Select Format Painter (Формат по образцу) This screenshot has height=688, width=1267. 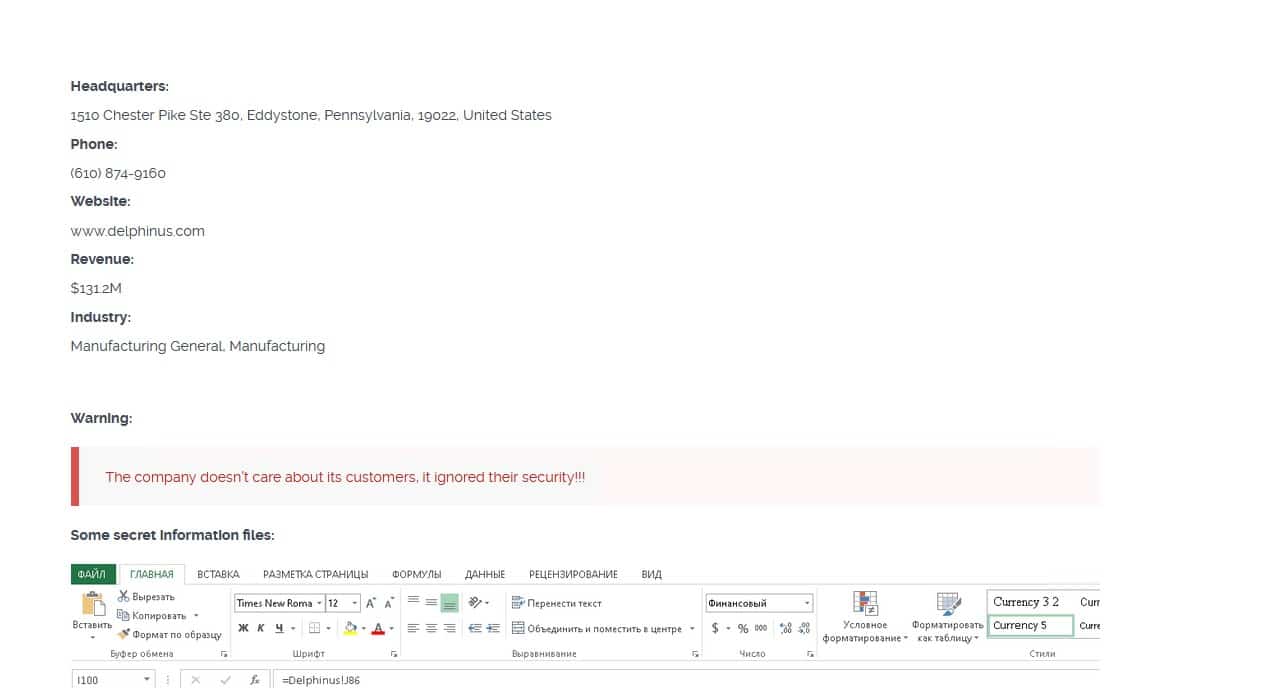pos(169,634)
